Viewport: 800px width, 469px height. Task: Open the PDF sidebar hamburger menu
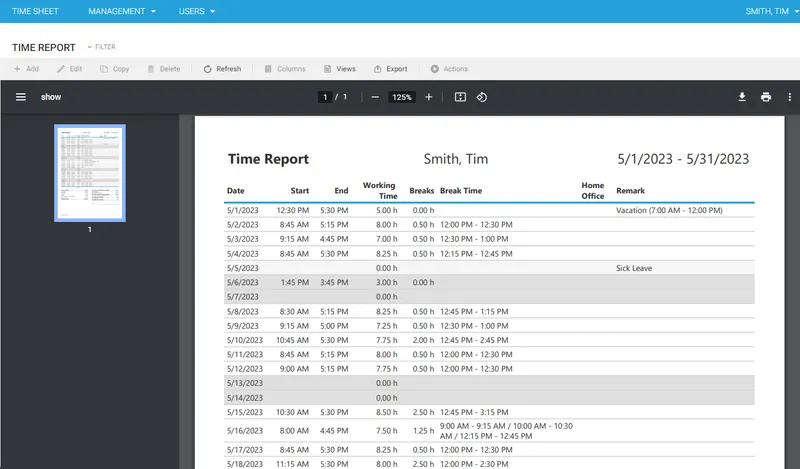pyautogui.click(x=20, y=97)
